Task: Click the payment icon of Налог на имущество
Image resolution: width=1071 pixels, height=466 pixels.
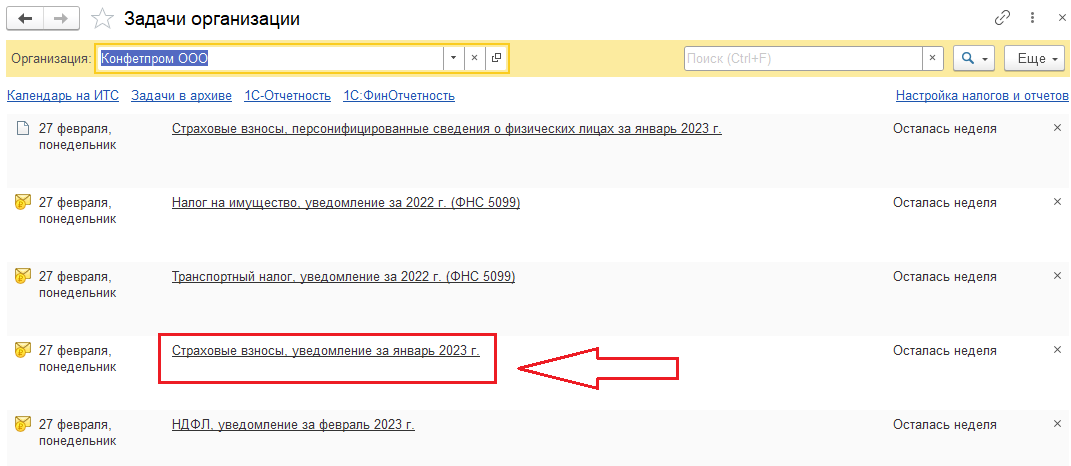Action: [23, 202]
